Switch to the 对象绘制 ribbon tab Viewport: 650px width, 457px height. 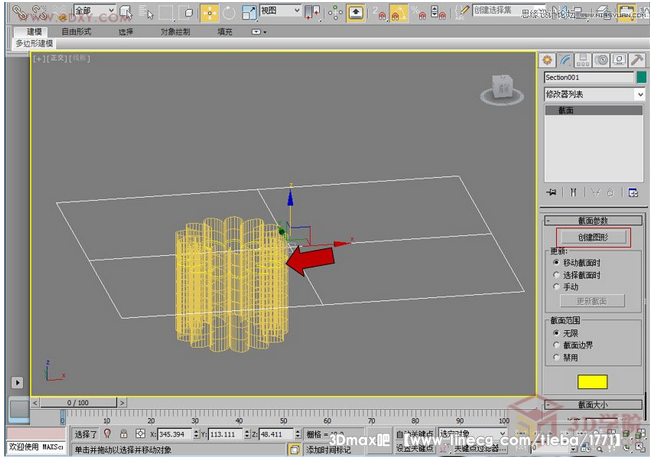[175, 32]
